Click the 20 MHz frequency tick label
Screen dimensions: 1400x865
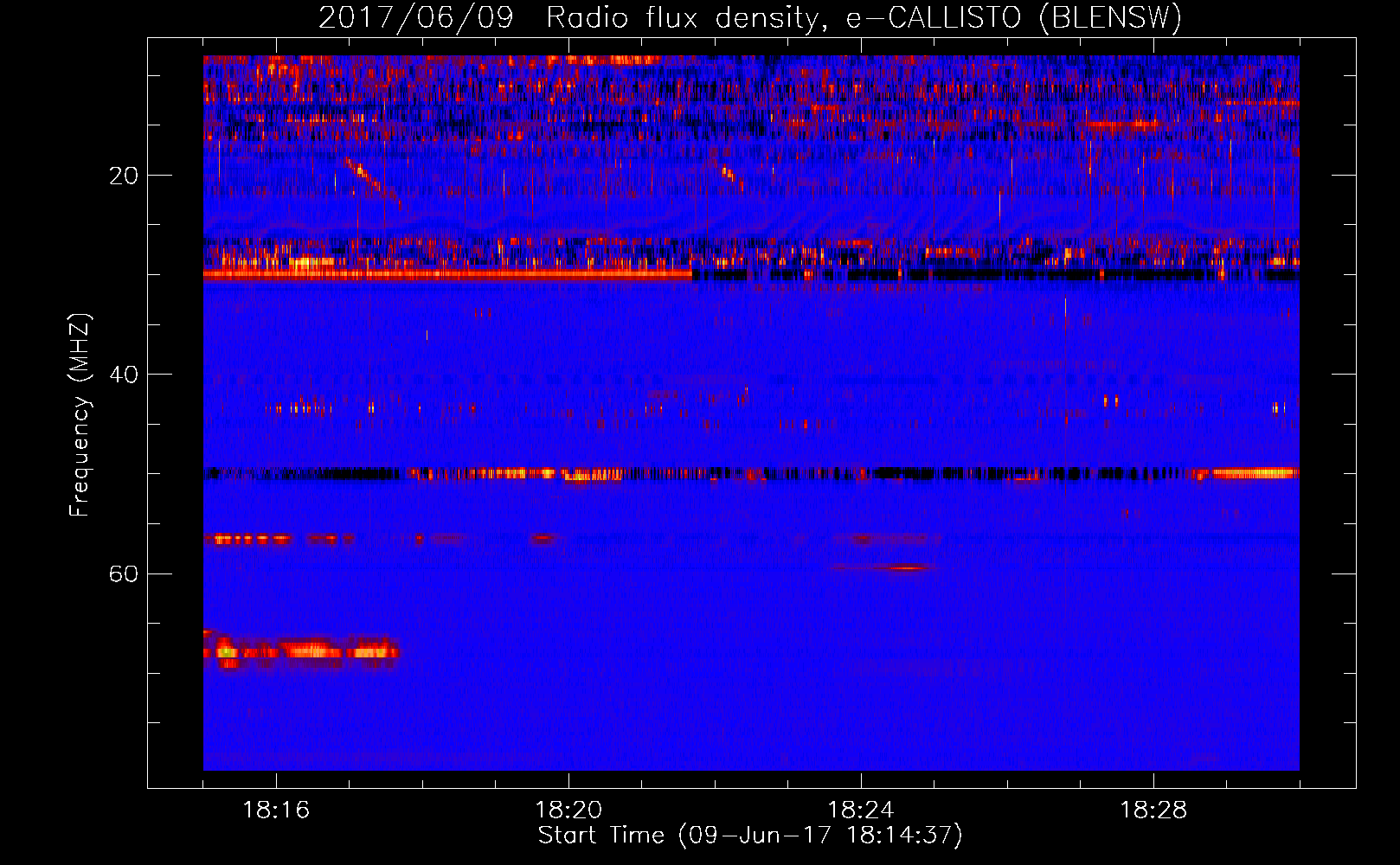[x=123, y=176]
